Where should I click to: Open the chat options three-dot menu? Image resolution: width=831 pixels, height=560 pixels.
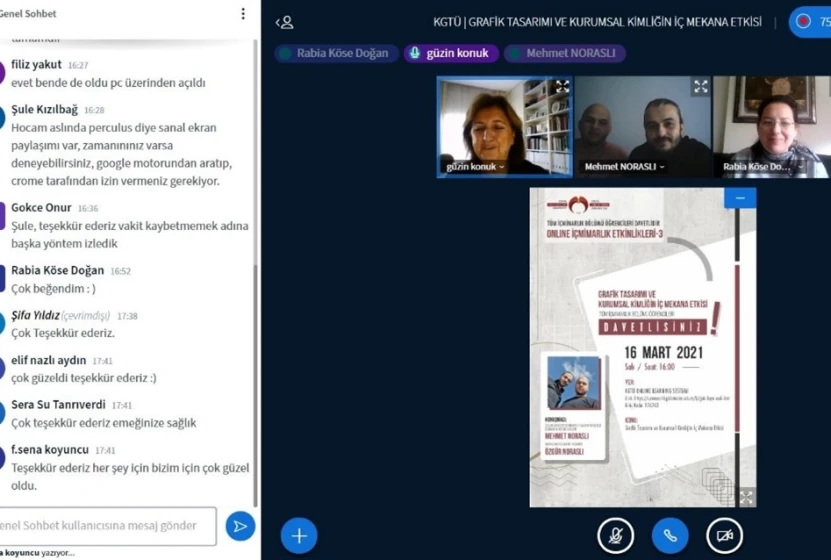click(x=242, y=14)
